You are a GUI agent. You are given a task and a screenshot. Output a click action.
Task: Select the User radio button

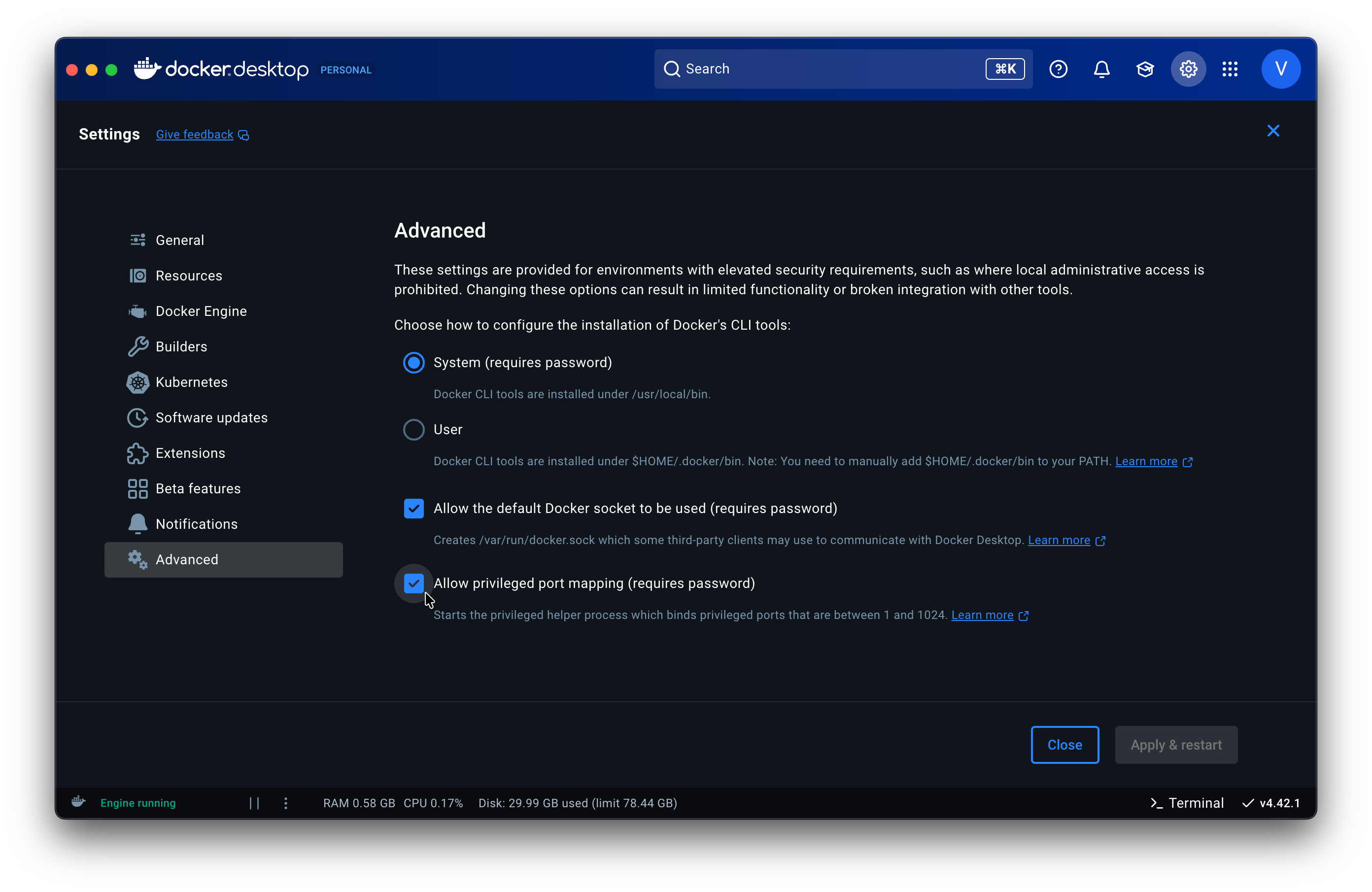[x=413, y=430]
